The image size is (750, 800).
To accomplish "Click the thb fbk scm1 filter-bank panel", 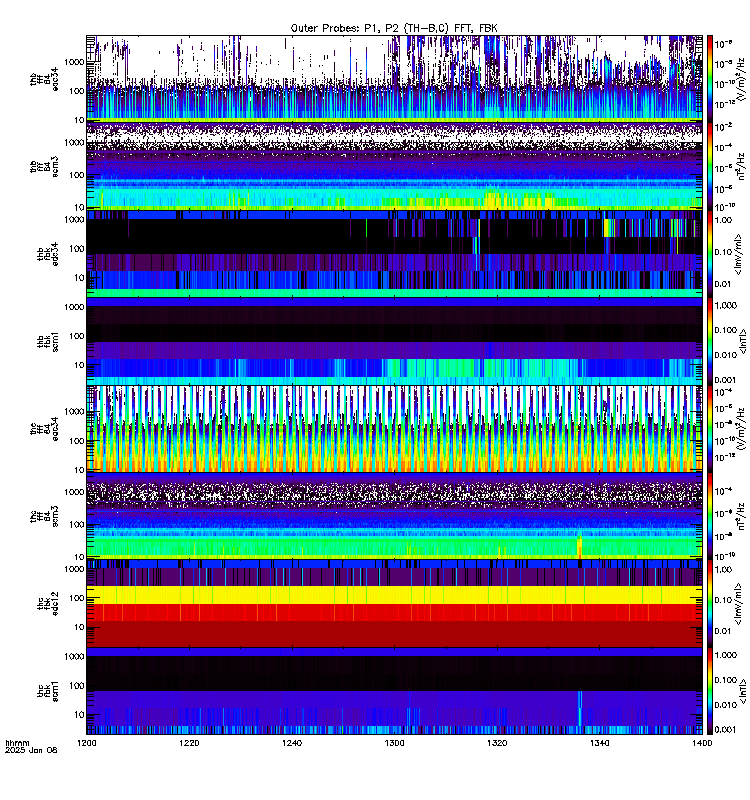I will [394, 341].
